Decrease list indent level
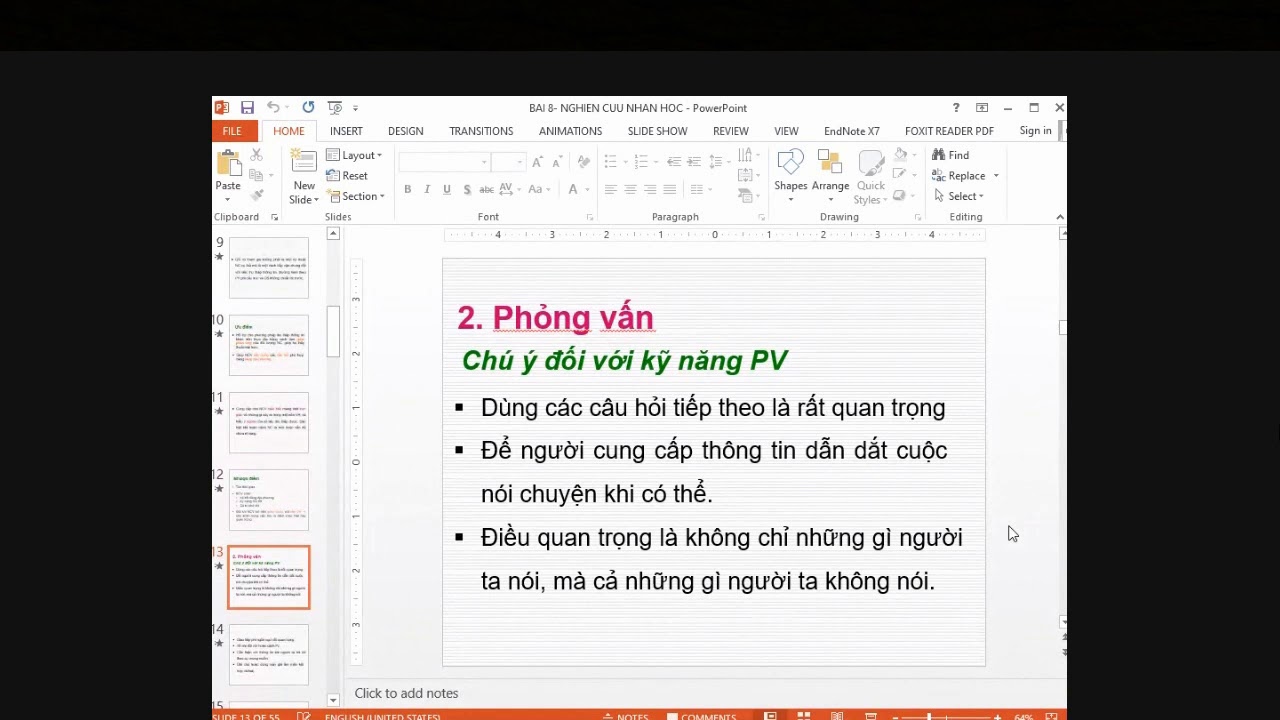The height and width of the screenshot is (720, 1280). tap(674, 162)
